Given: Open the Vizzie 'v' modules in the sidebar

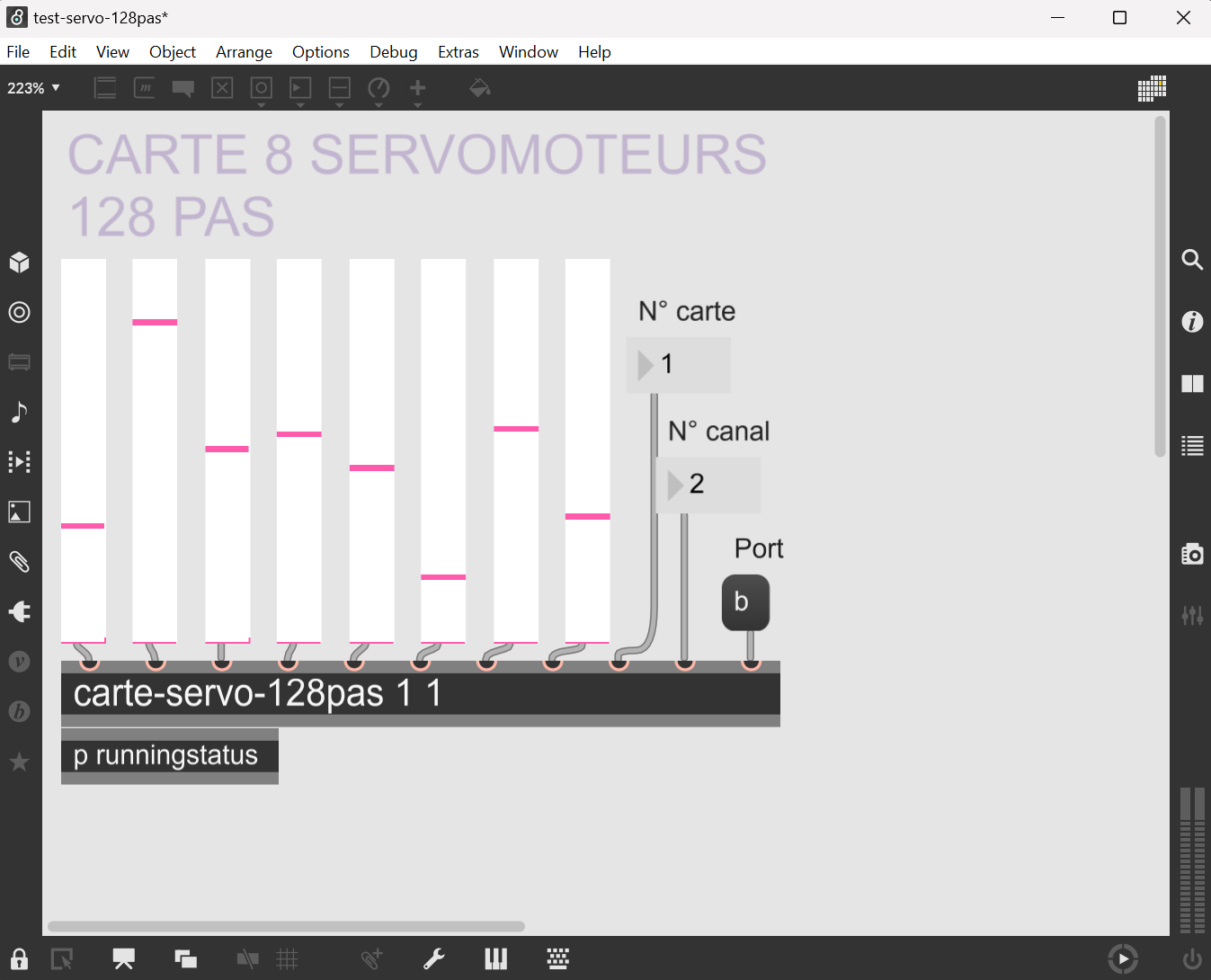Looking at the screenshot, I should [19, 662].
